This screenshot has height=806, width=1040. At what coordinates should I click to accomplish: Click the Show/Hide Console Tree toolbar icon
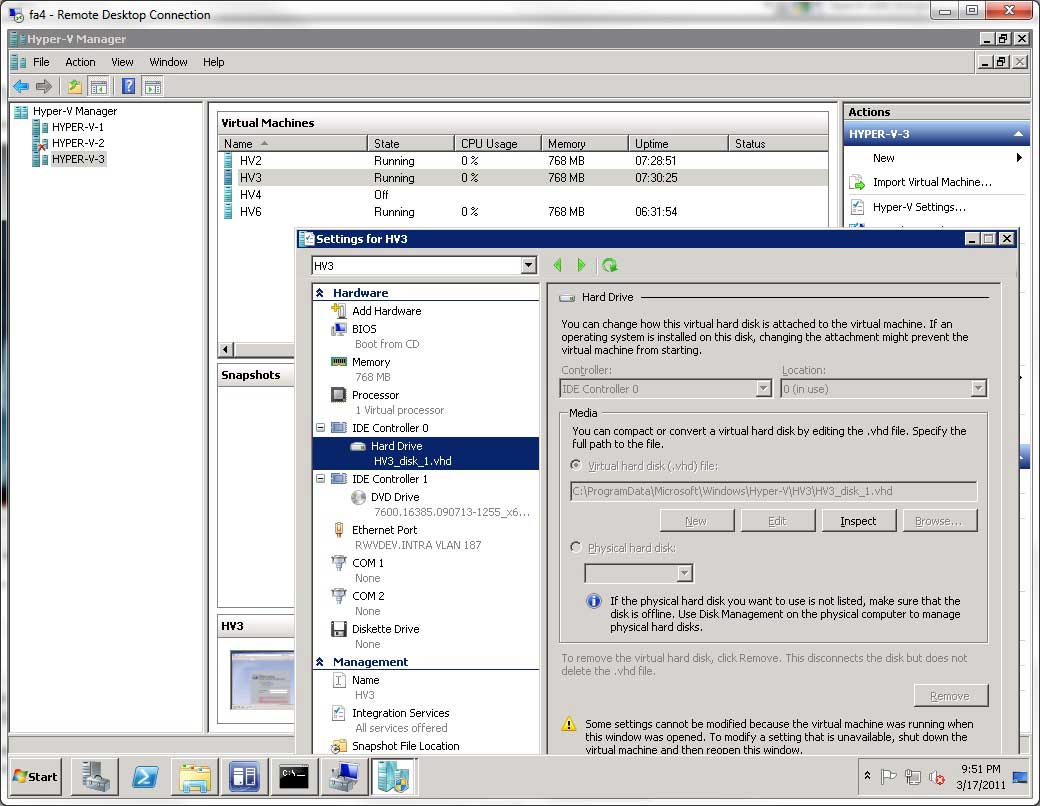98,86
